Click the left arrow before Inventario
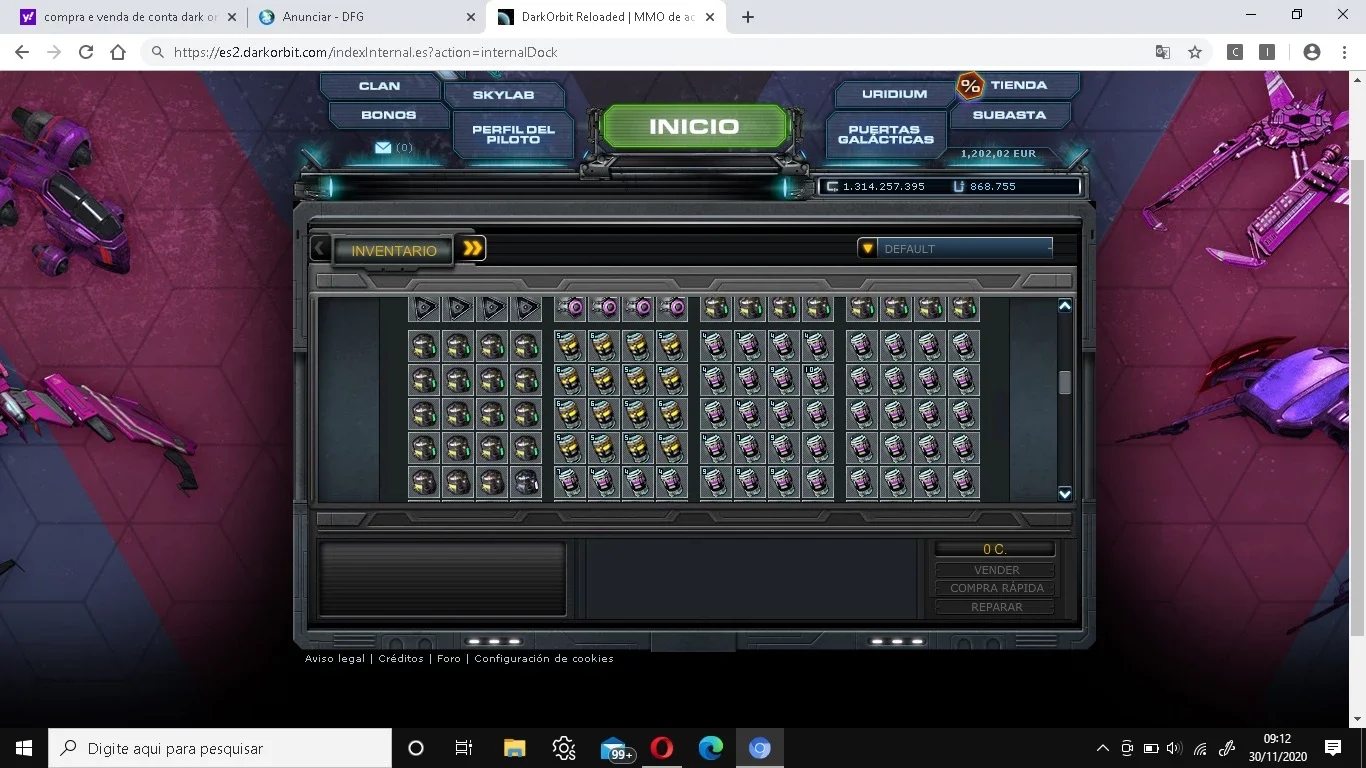Image resolution: width=1366 pixels, height=768 pixels. (319, 248)
